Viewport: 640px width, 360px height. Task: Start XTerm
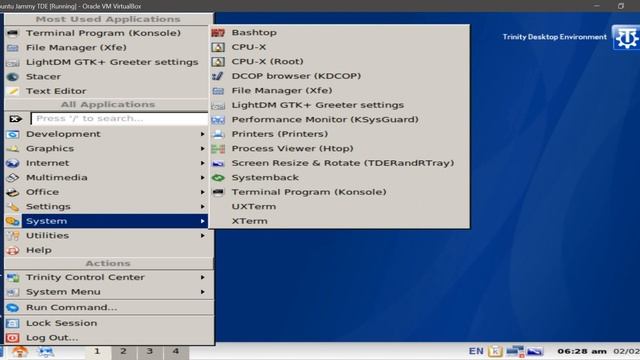coord(339,221)
